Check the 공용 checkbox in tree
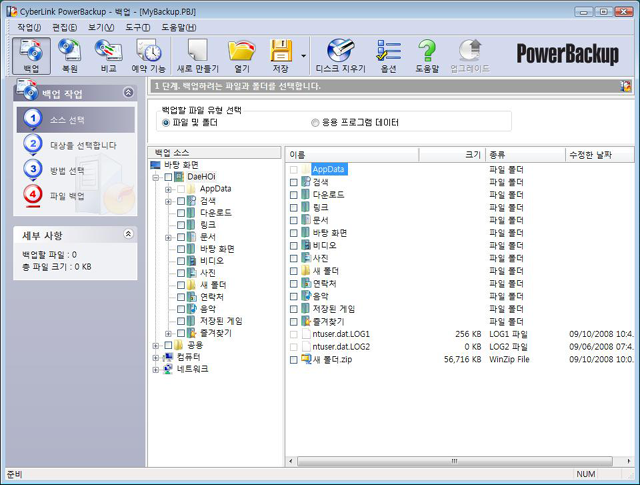Screen dimensions: 640x485 click(x=168, y=345)
